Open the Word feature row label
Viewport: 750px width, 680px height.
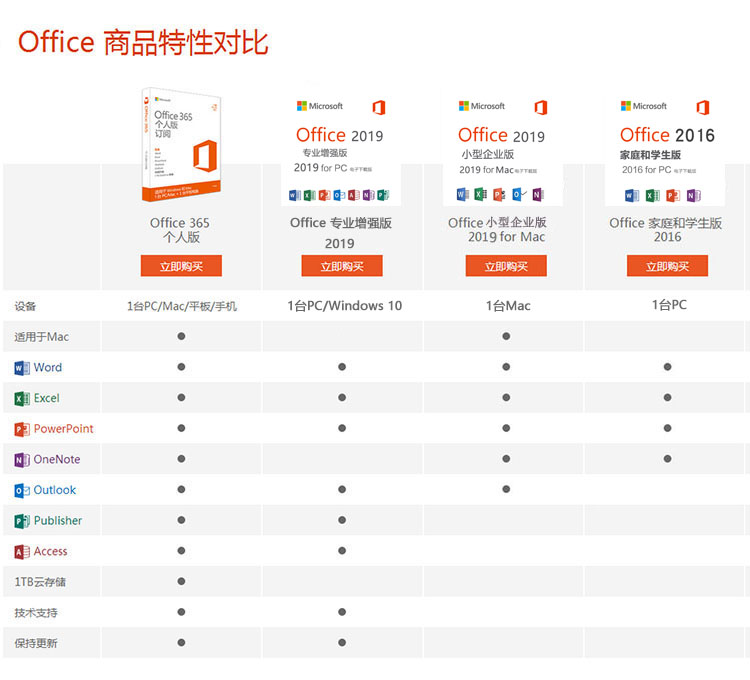pyautogui.click(x=48, y=367)
